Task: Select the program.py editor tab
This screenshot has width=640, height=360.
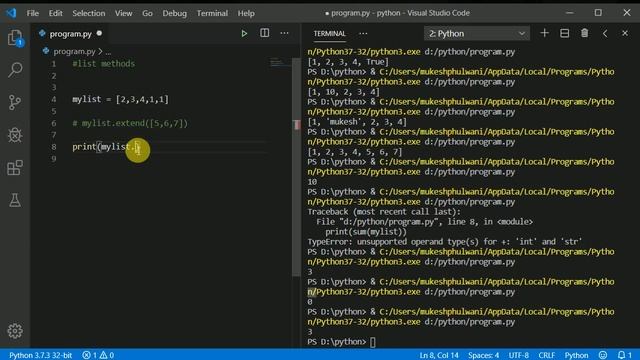Action: tap(70, 33)
